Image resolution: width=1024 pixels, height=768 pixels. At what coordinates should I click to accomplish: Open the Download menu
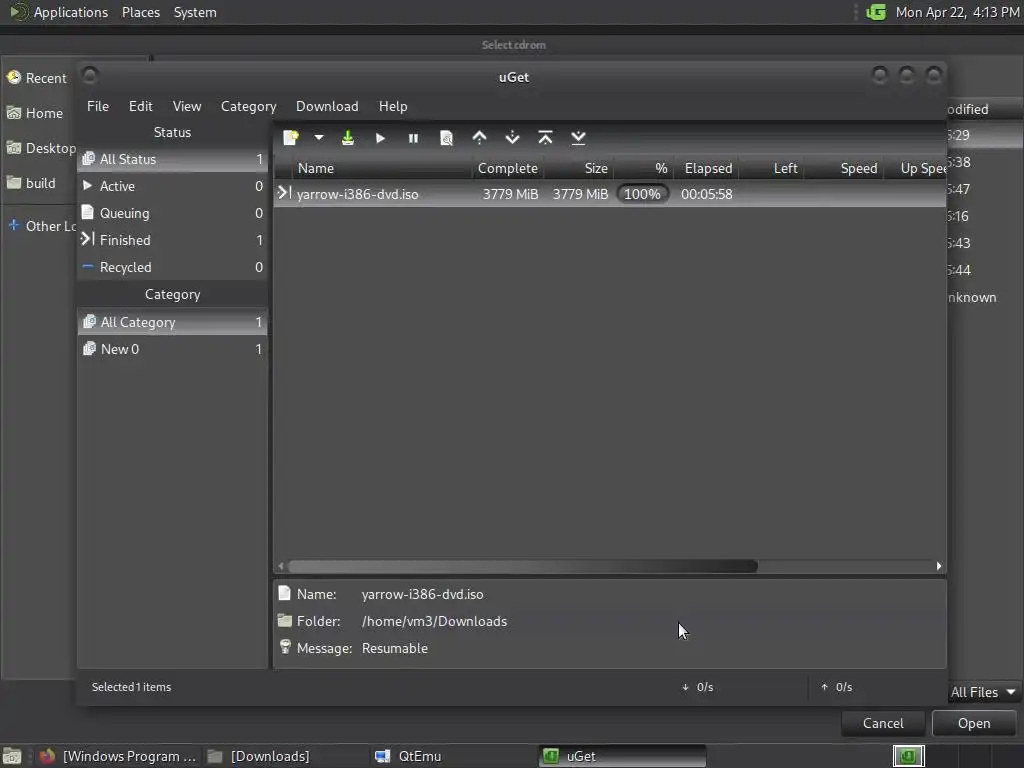click(327, 106)
